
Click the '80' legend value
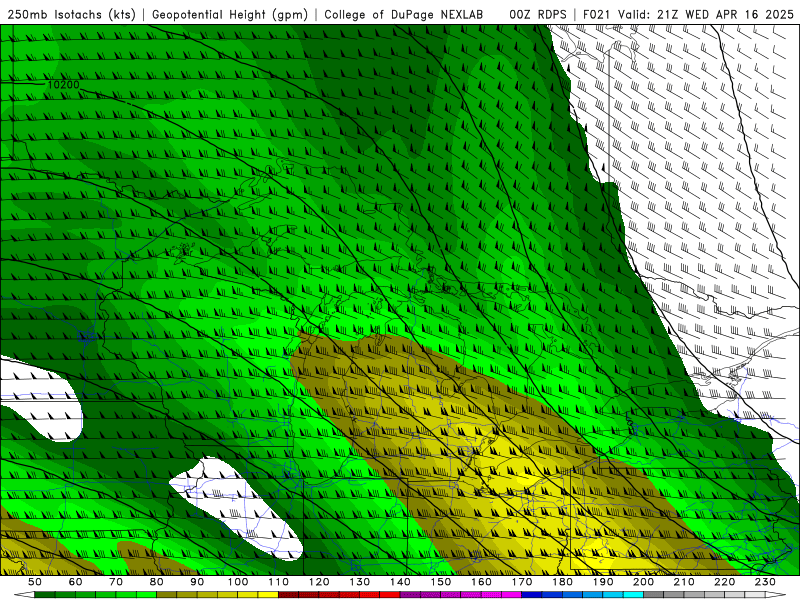(x=157, y=582)
